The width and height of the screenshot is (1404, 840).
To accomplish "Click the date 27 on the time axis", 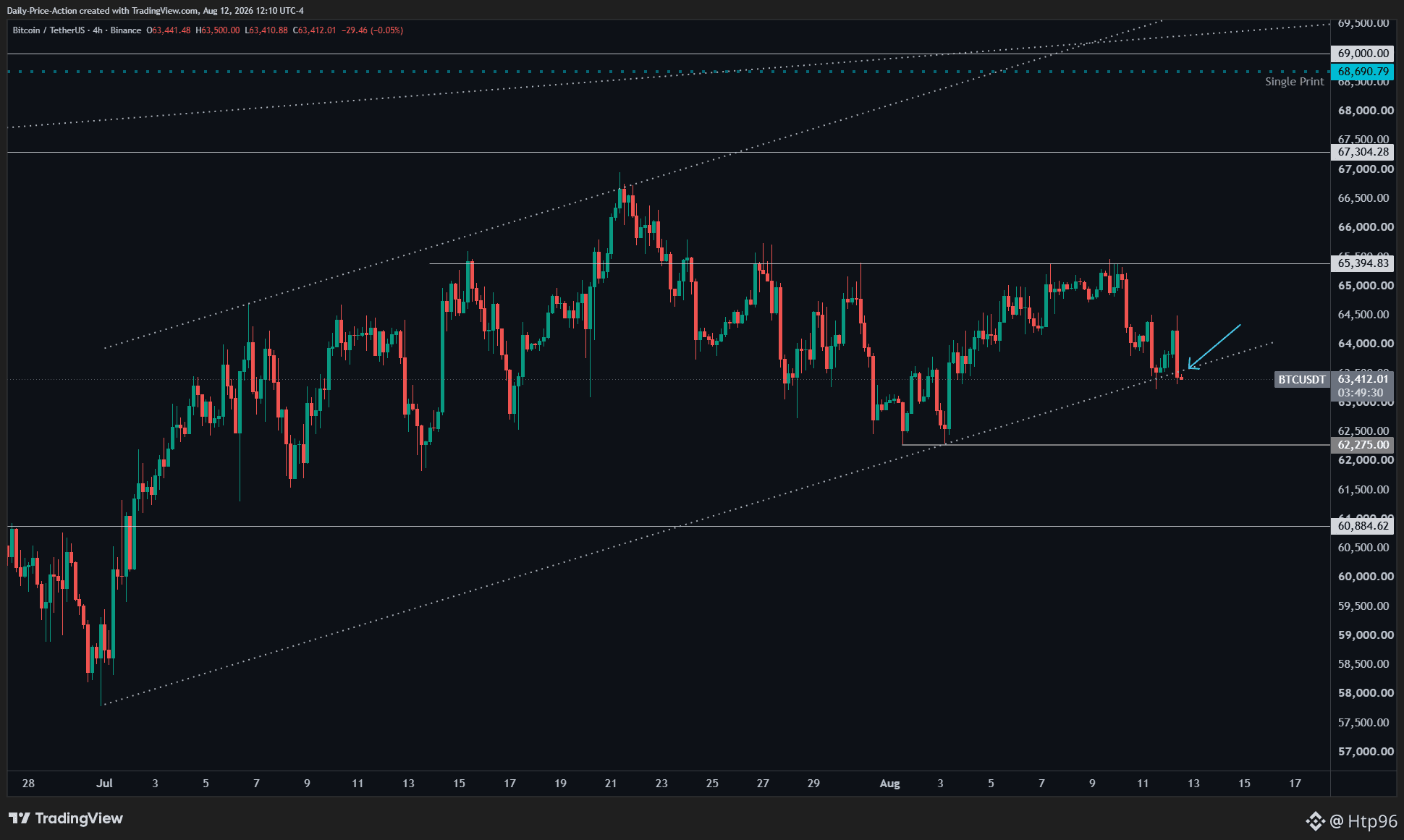I will (763, 784).
